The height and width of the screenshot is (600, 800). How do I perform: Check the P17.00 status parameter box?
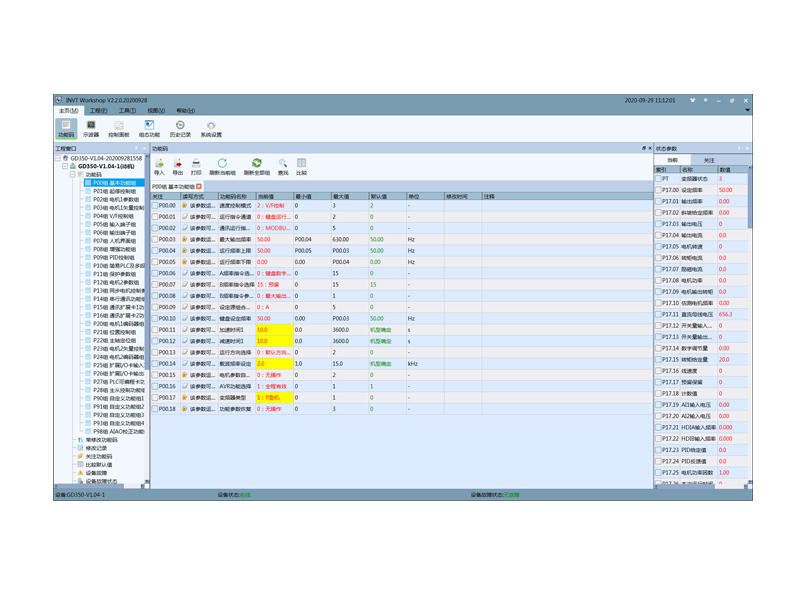(660, 190)
